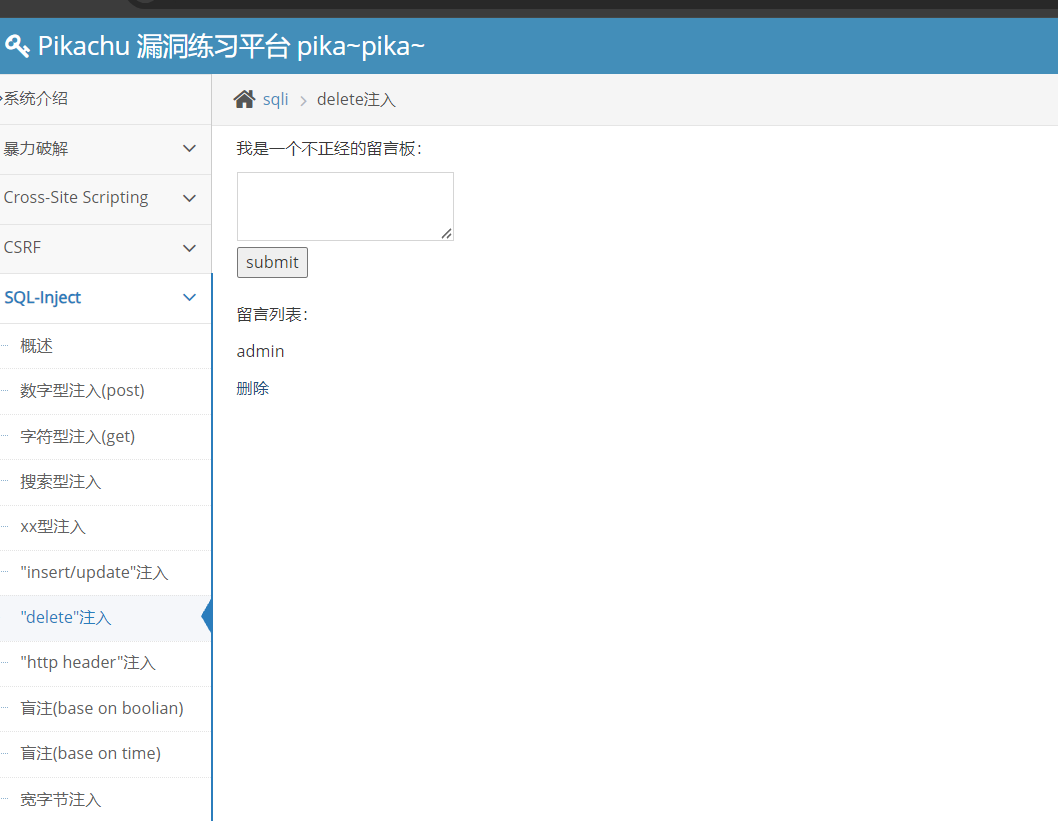The image size is (1058, 821).
Task: Click the home icon in breadcrumb
Action: click(244, 99)
